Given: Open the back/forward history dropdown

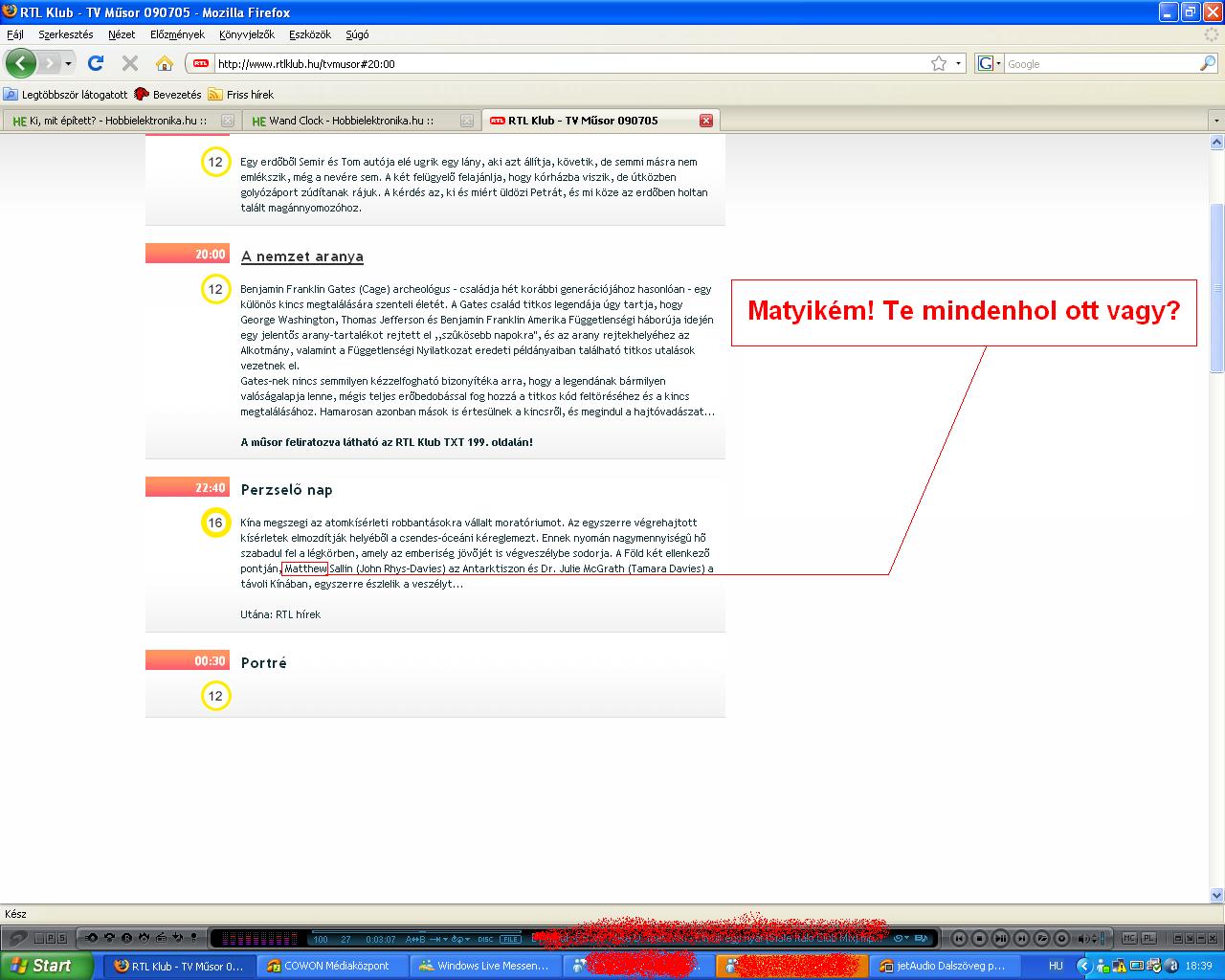Looking at the screenshot, I should [x=68, y=63].
